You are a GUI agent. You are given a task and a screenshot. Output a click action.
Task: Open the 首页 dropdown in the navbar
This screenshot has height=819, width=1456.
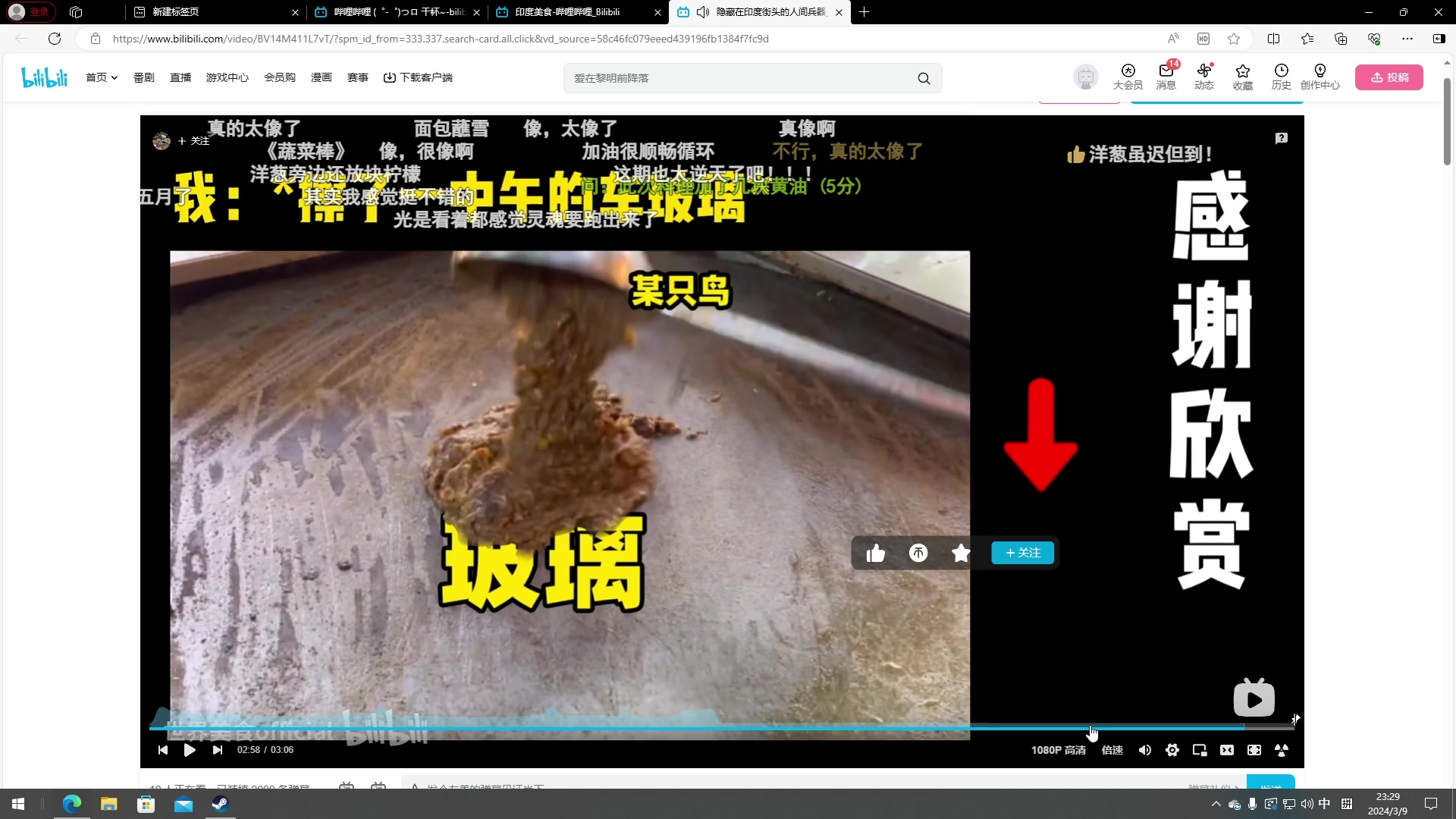pos(101,77)
